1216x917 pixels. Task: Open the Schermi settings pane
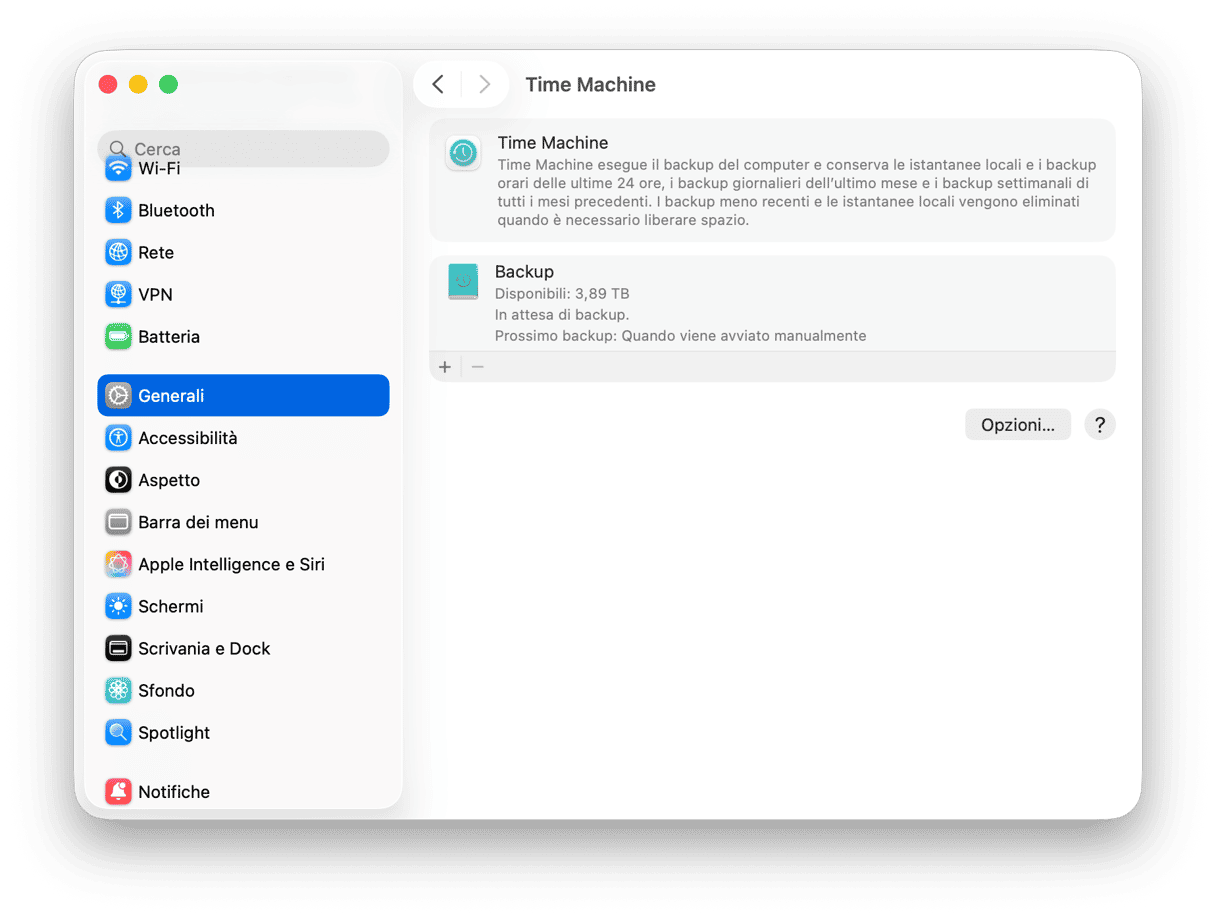pyautogui.click(x=170, y=606)
